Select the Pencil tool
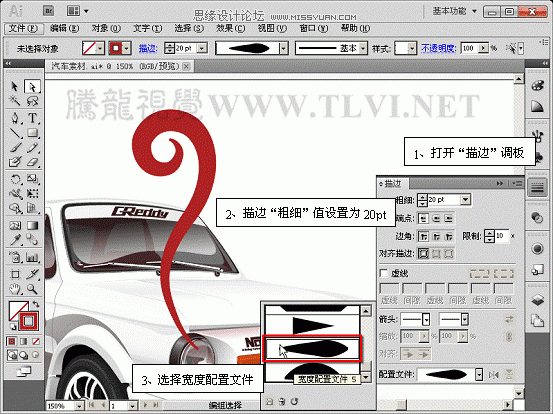The width and height of the screenshot is (553, 414). click(32, 148)
